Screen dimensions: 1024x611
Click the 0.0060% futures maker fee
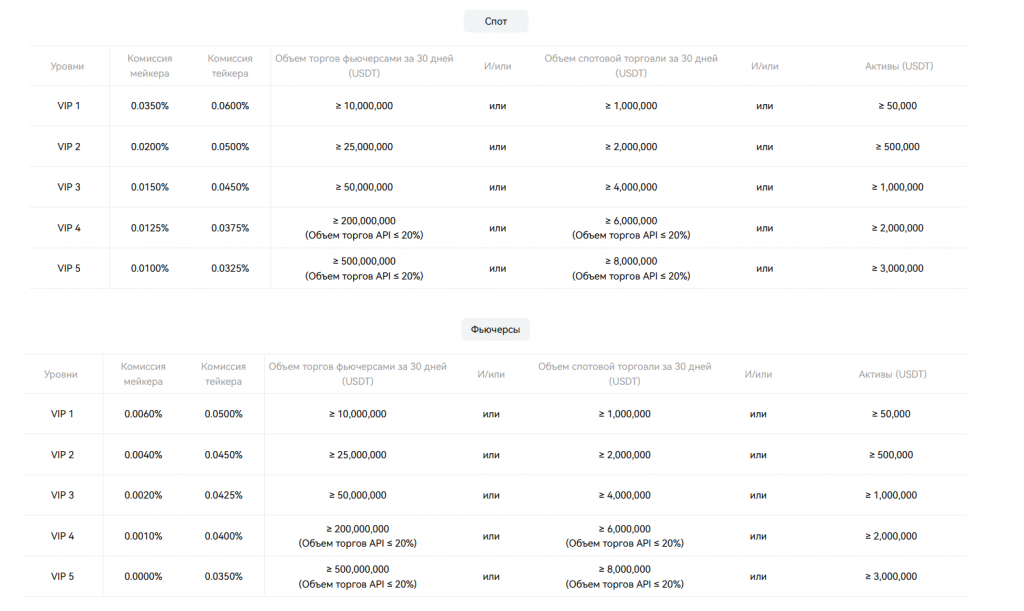click(x=143, y=414)
